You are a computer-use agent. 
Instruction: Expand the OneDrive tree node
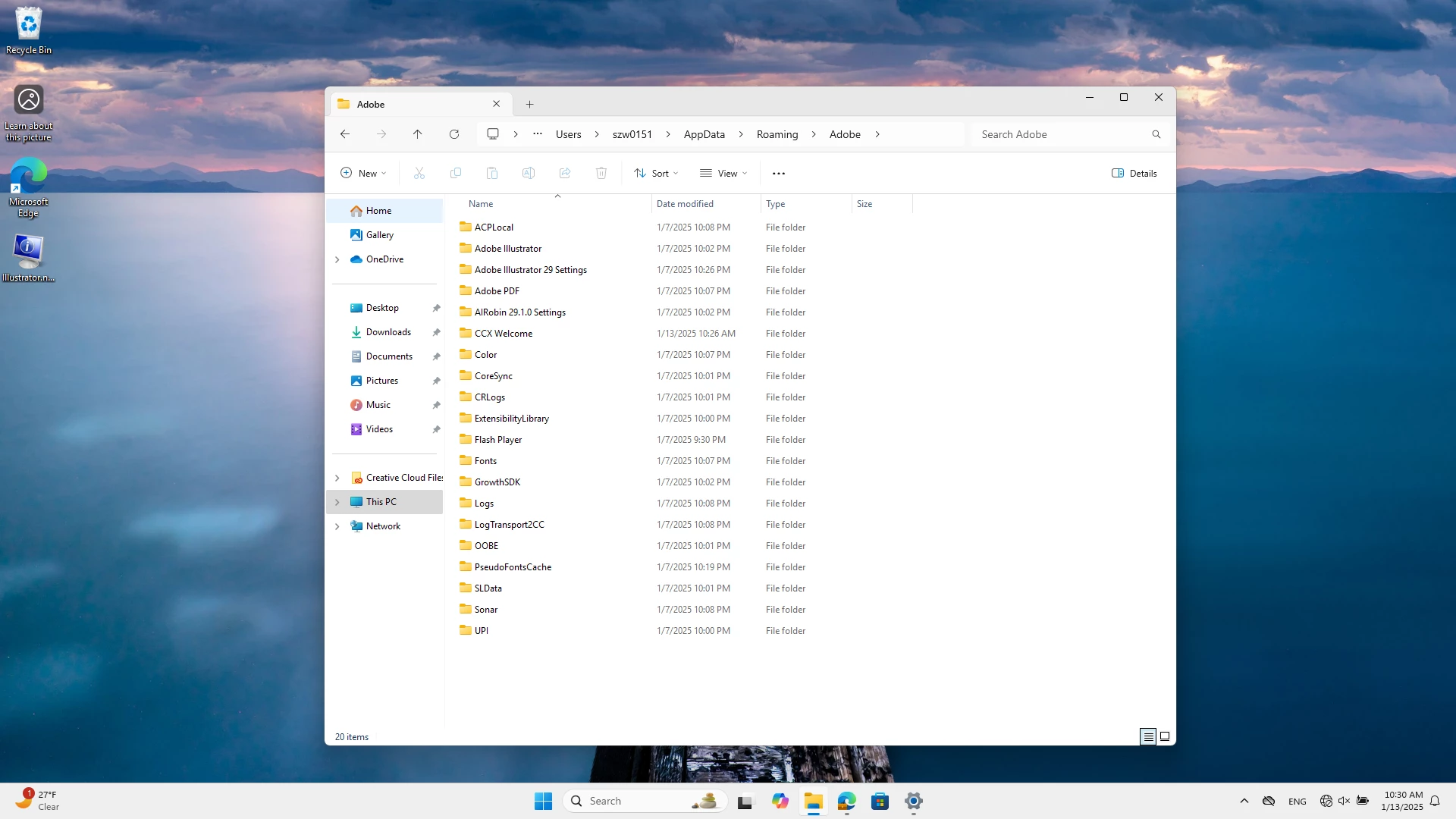(337, 259)
